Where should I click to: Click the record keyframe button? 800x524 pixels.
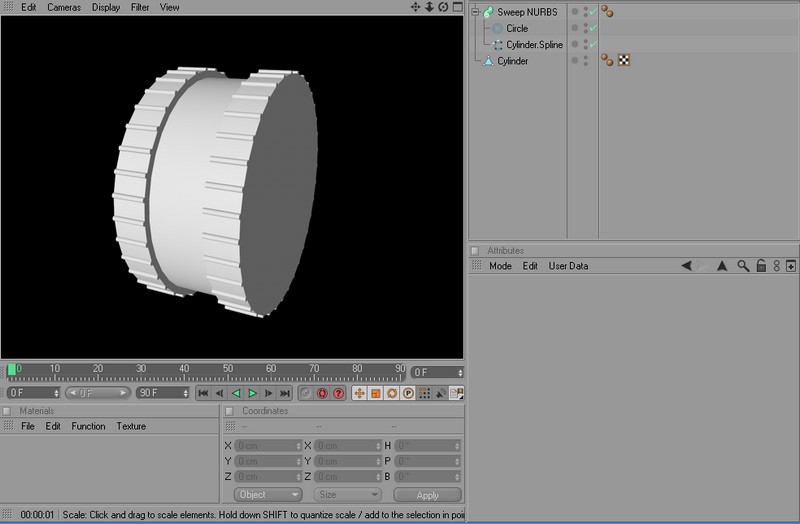click(x=305, y=393)
